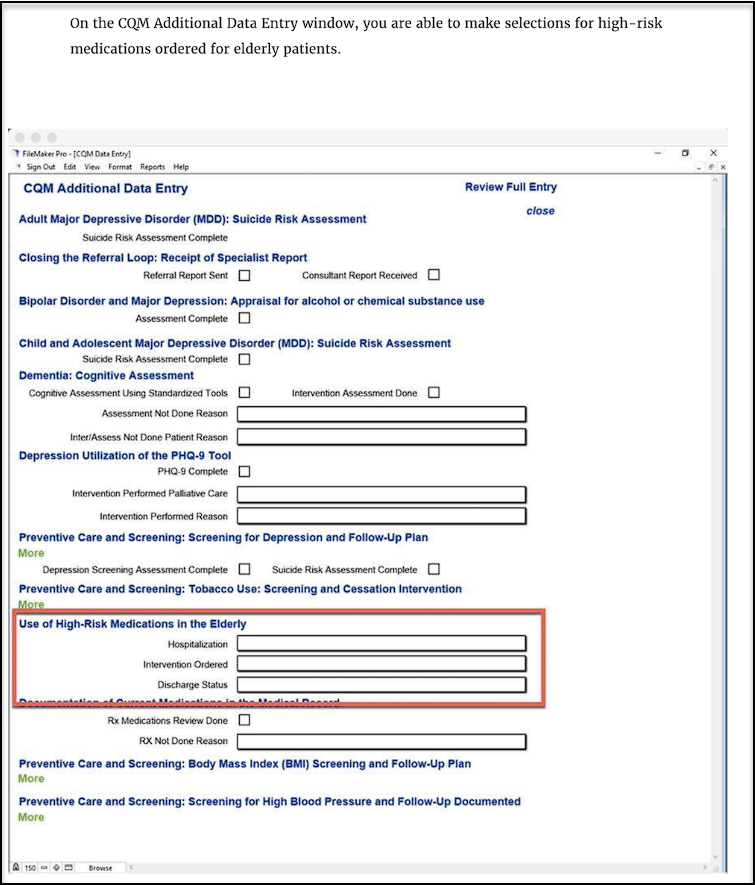Check Suicide Risk Assessment Complete beside Depression Screening
The height and width of the screenshot is (885, 755).
433,569
